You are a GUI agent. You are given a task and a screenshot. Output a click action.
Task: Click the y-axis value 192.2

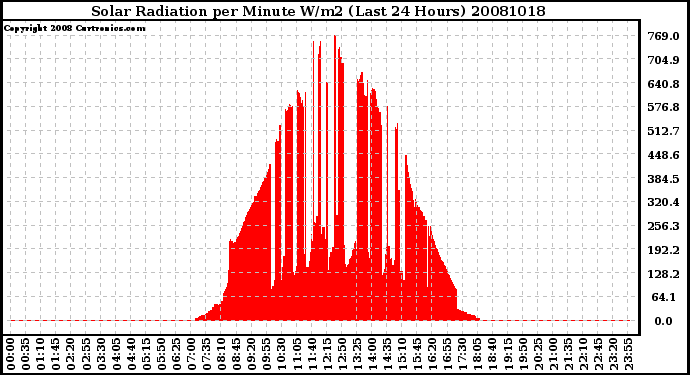coord(663,250)
